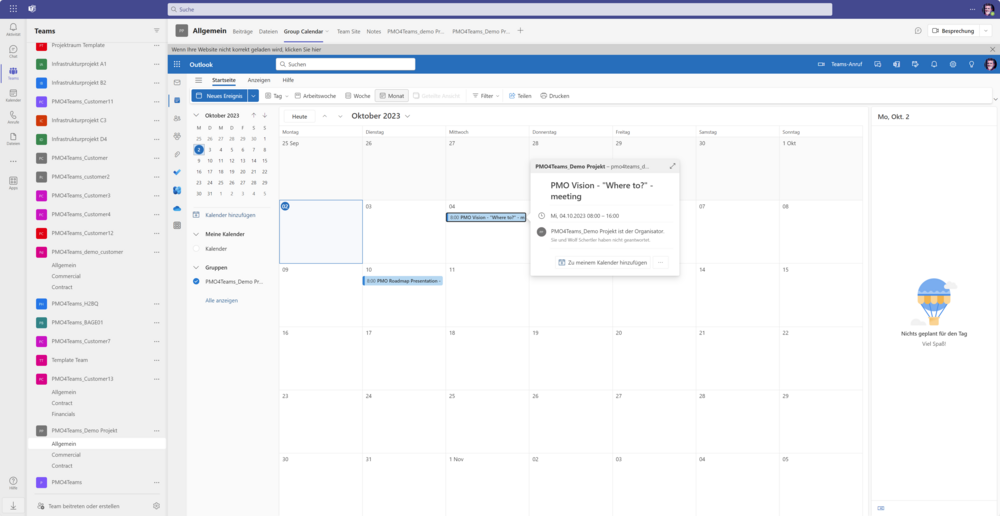Open the Neues Ereignis dropdown arrow
The width and height of the screenshot is (1000, 516).
coord(253,96)
